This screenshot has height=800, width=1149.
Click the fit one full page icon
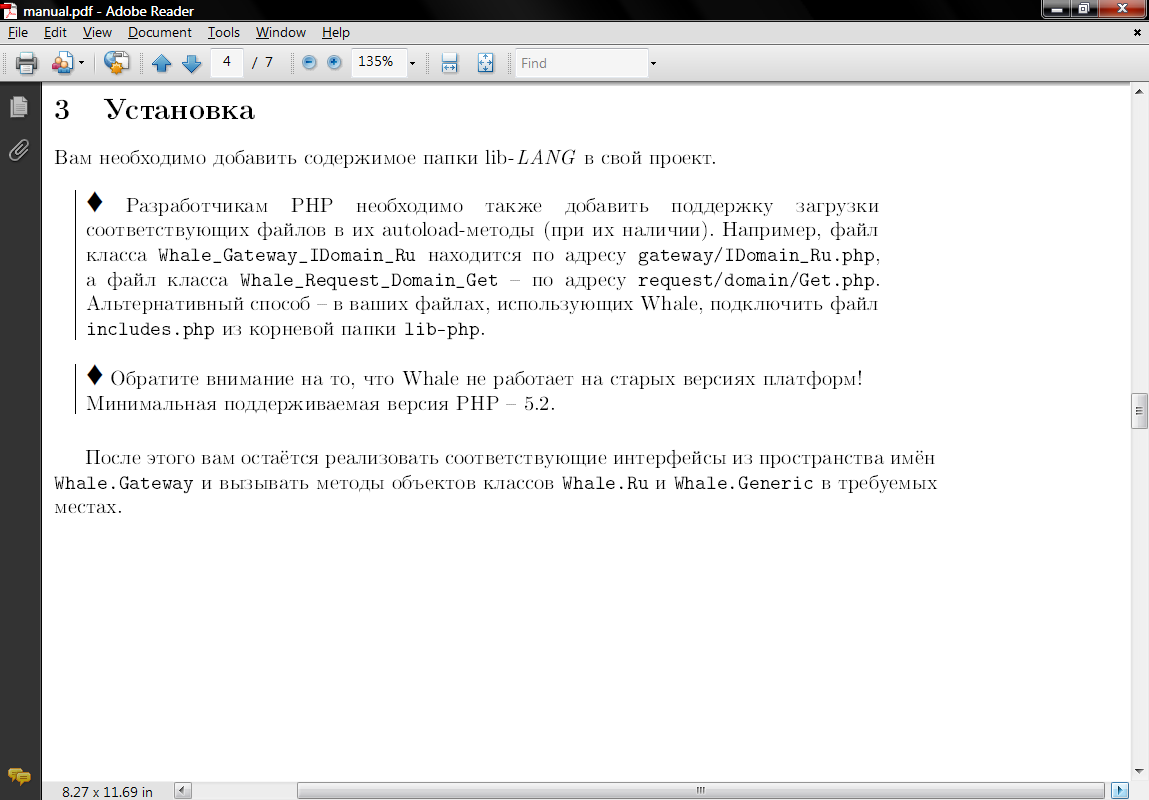tap(485, 63)
